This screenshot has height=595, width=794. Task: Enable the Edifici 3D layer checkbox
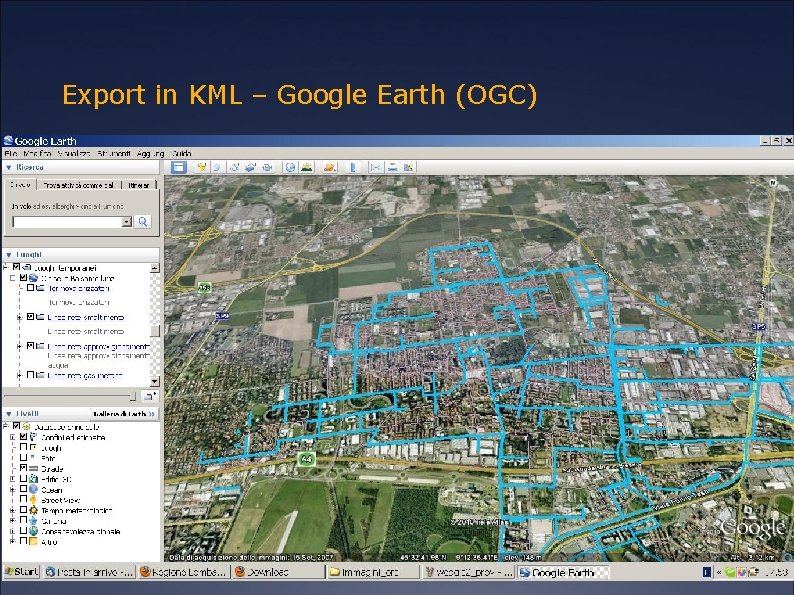(x=23, y=479)
